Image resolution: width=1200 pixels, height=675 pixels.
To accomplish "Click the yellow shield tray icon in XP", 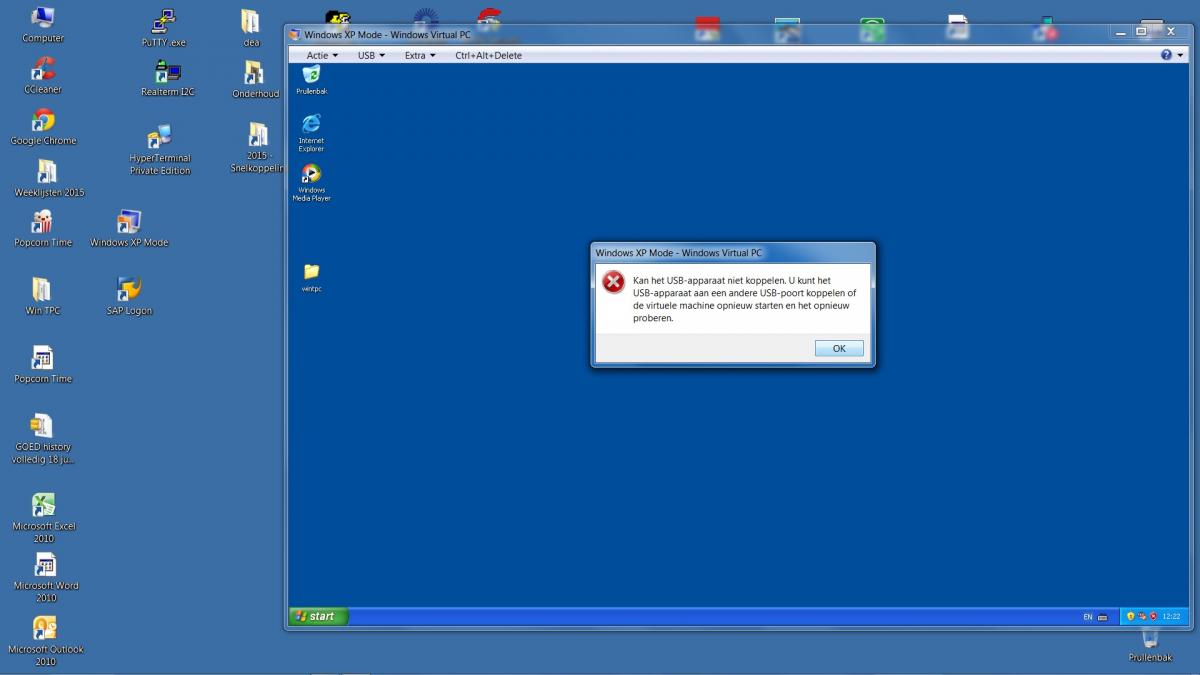I will [x=1131, y=616].
